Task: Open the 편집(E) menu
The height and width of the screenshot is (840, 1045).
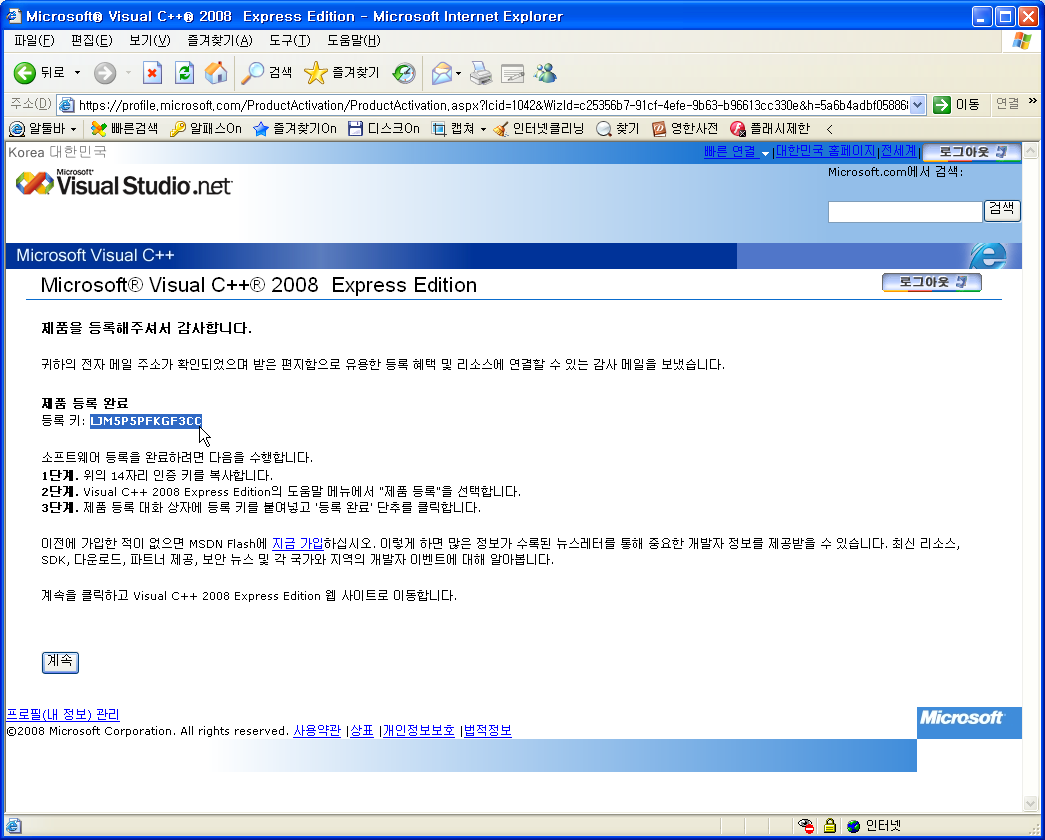Action: point(91,41)
